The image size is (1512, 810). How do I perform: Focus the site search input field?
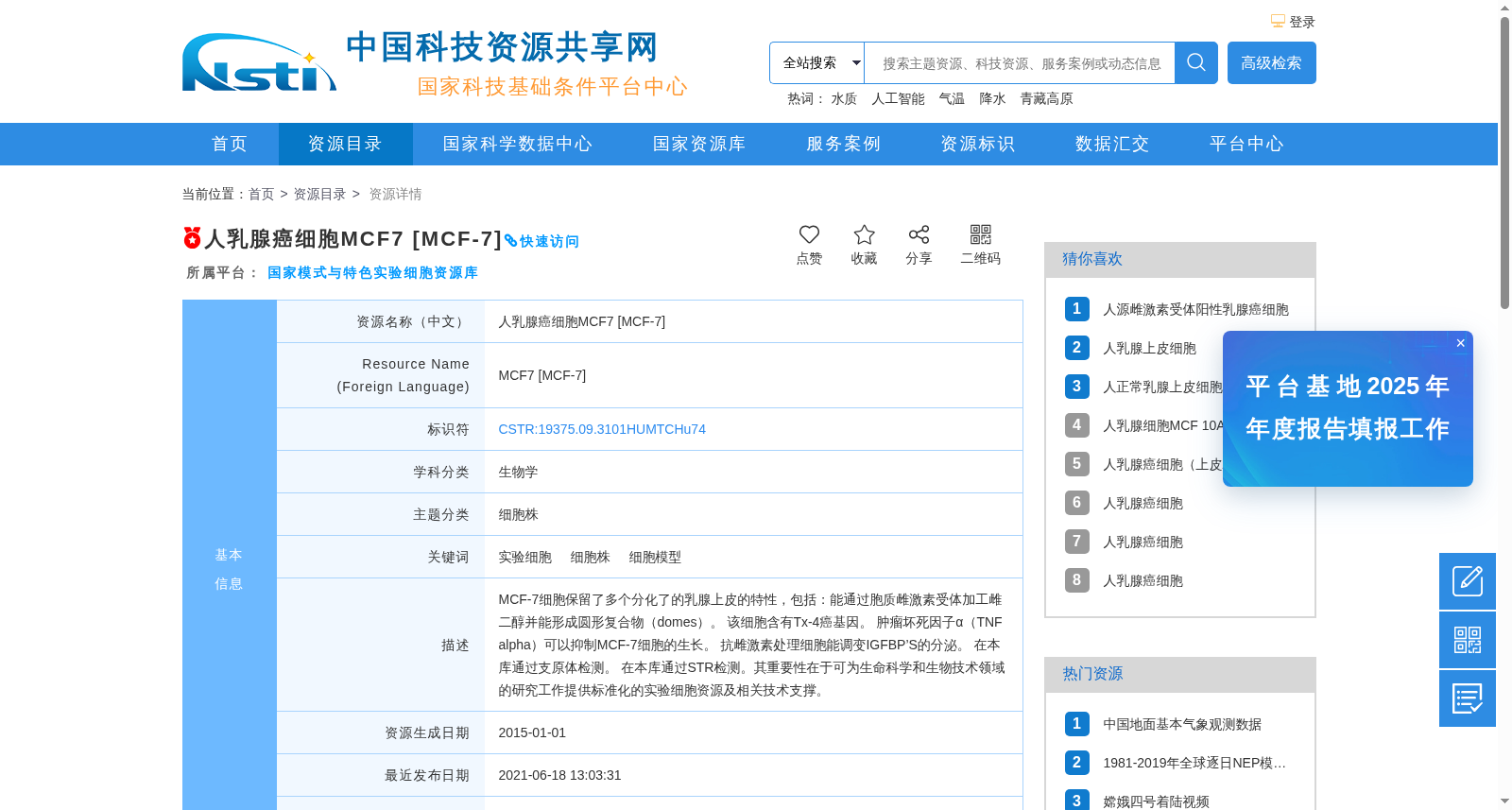1020,62
